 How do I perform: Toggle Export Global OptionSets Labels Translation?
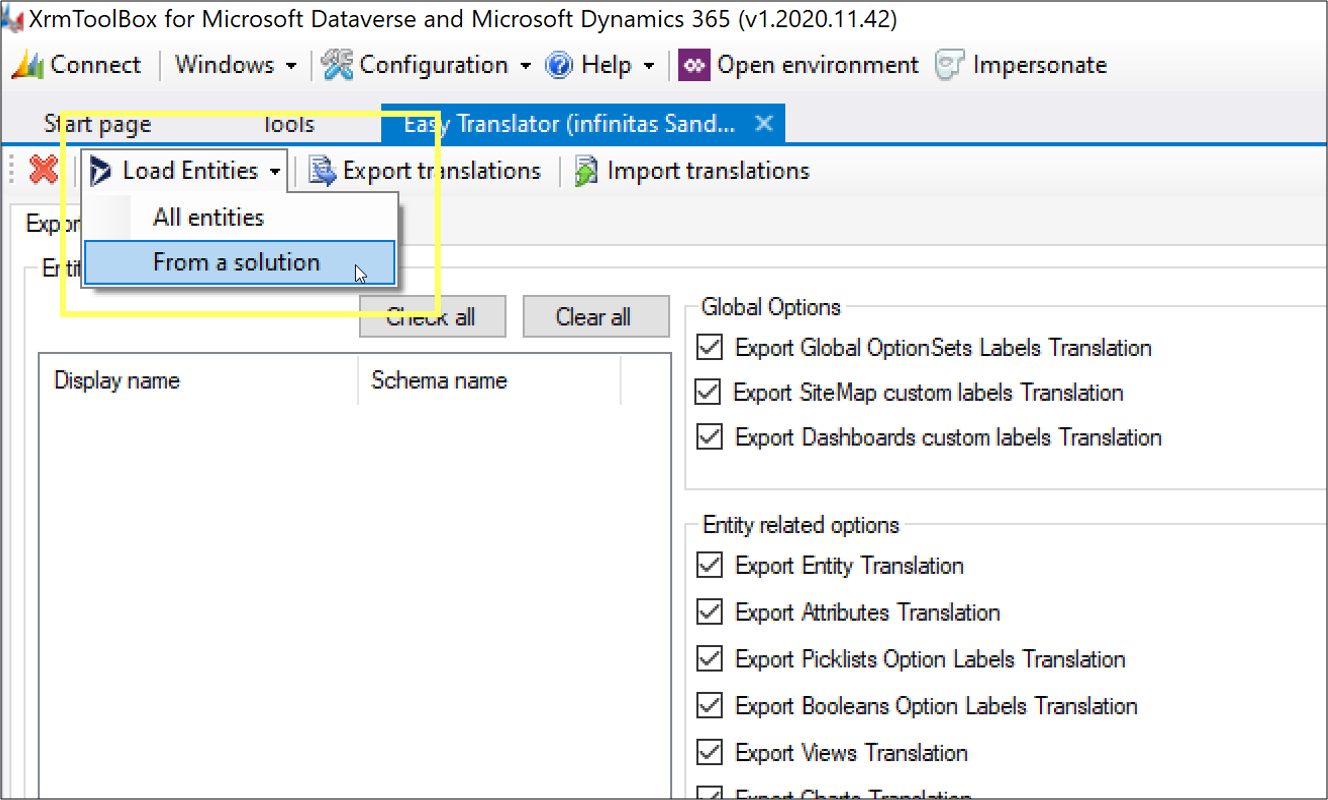(x=709, y=348)
